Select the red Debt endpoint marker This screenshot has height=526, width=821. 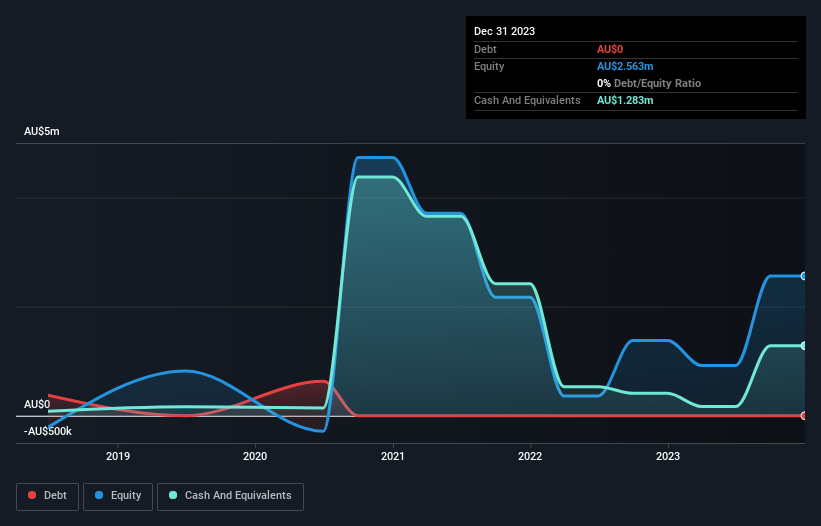[804, 416]
